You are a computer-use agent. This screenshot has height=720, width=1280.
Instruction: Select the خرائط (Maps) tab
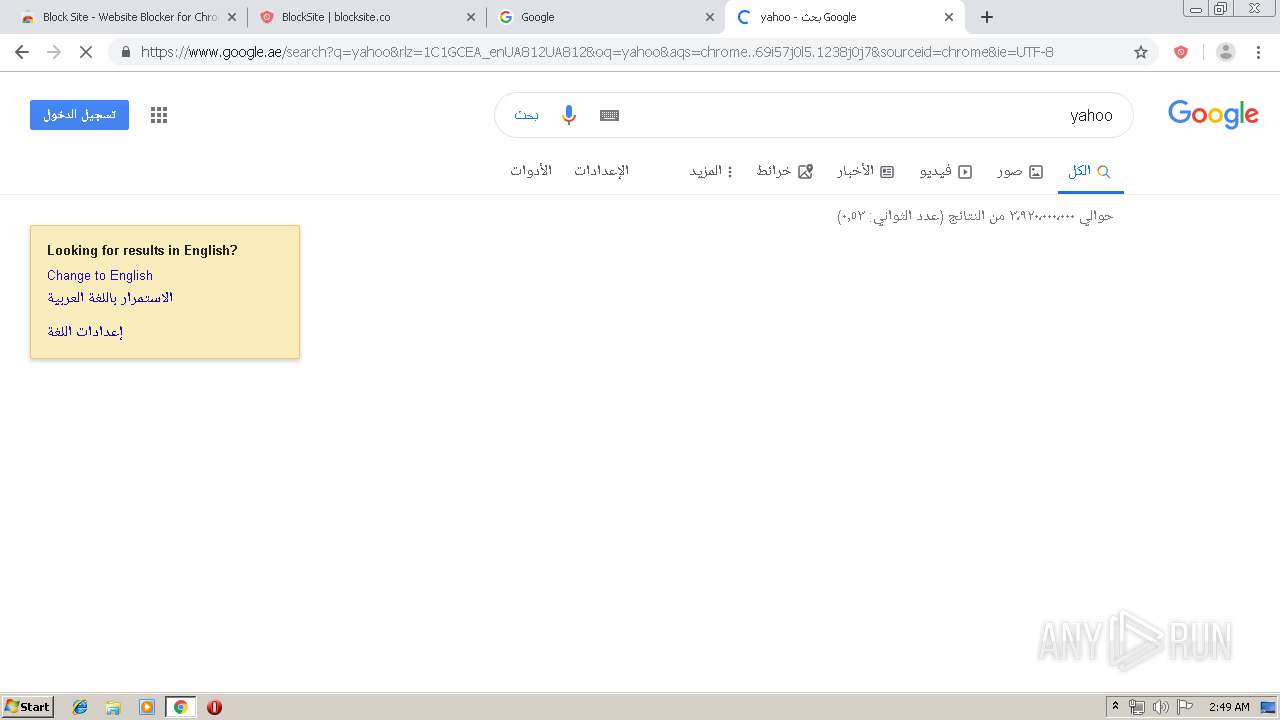[x=784, y=171]
